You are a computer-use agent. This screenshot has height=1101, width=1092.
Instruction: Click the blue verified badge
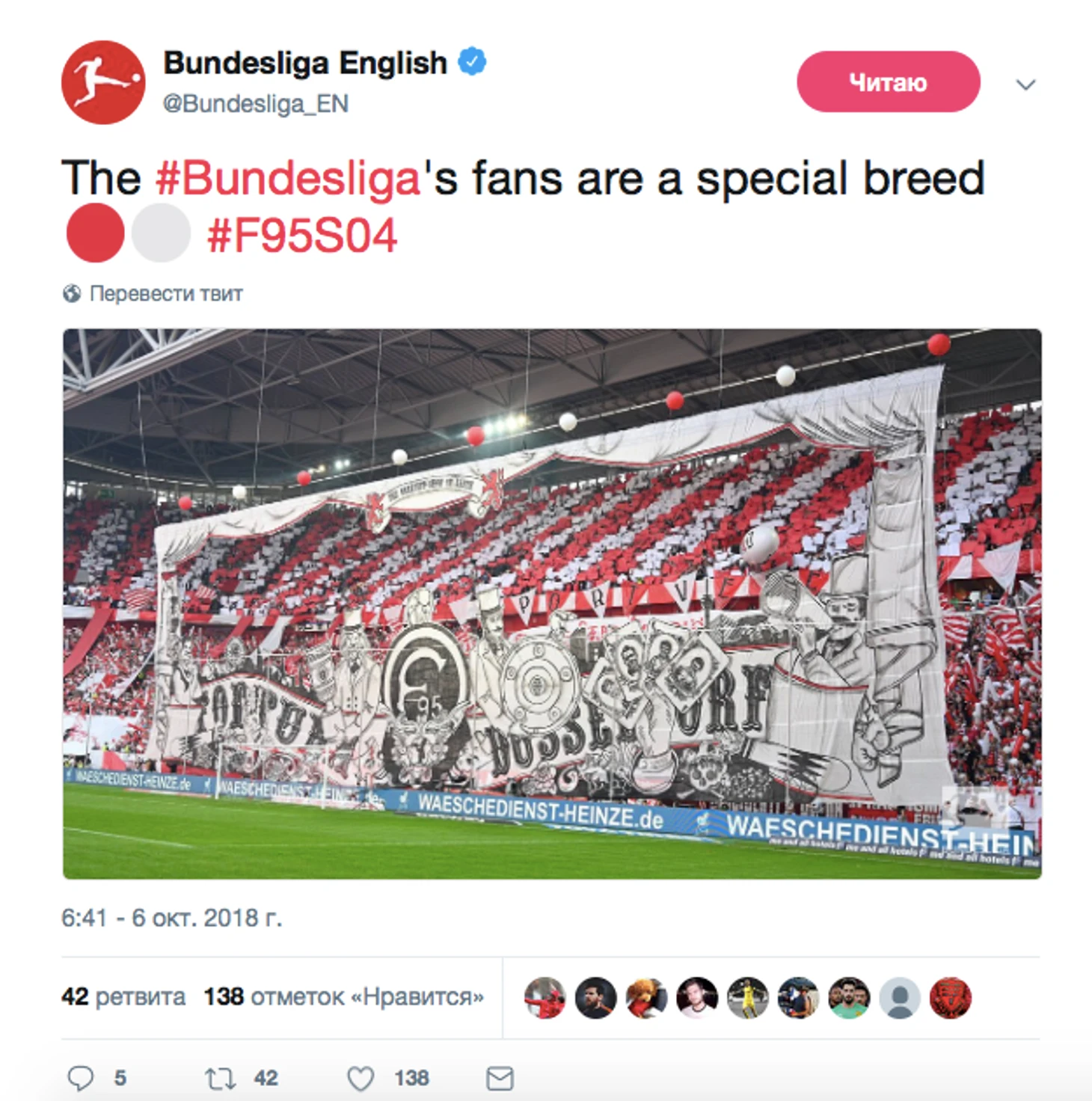click(x=472, y=61)
